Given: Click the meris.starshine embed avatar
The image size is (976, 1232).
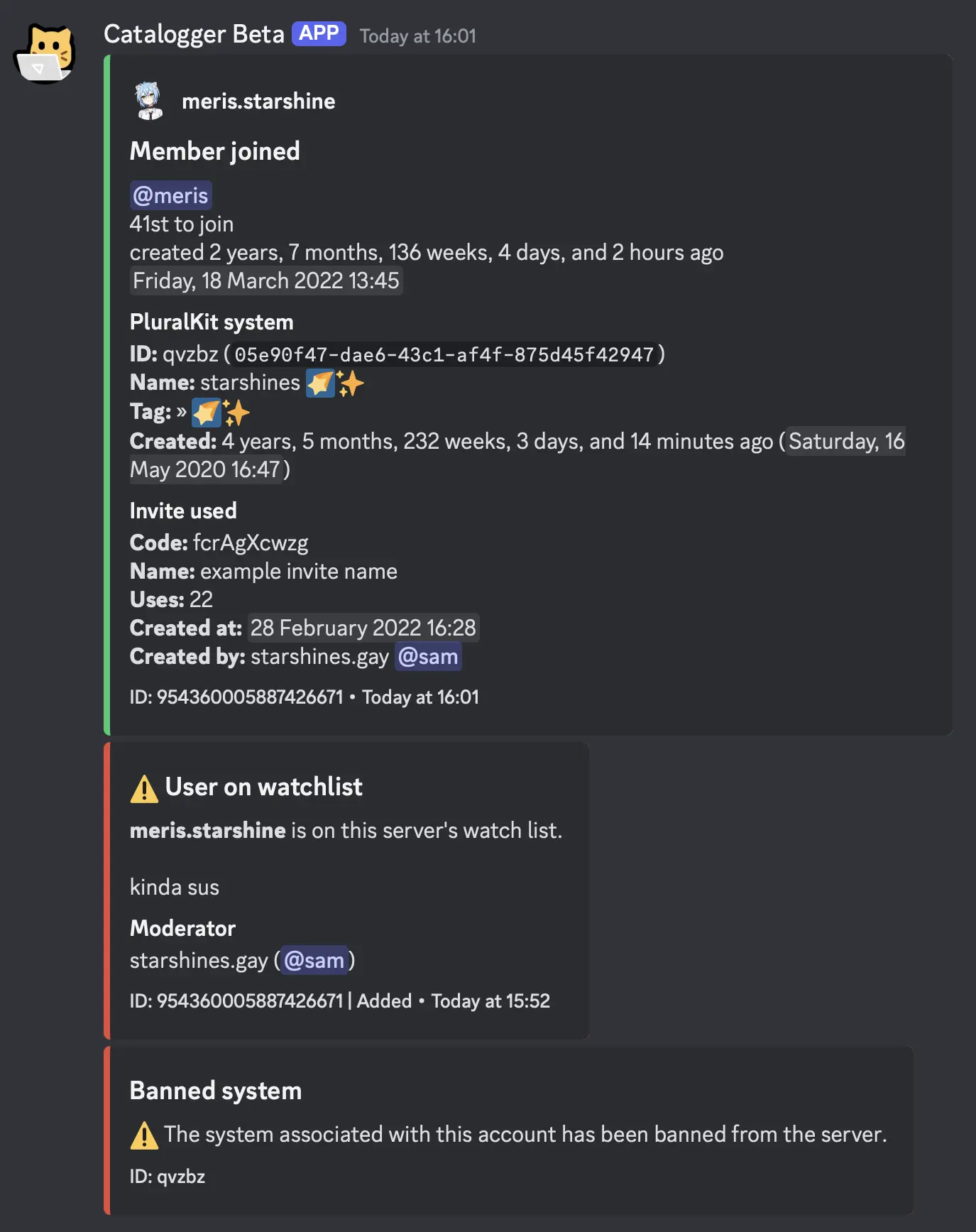Looking at the screenshot, I should (149, 101).
